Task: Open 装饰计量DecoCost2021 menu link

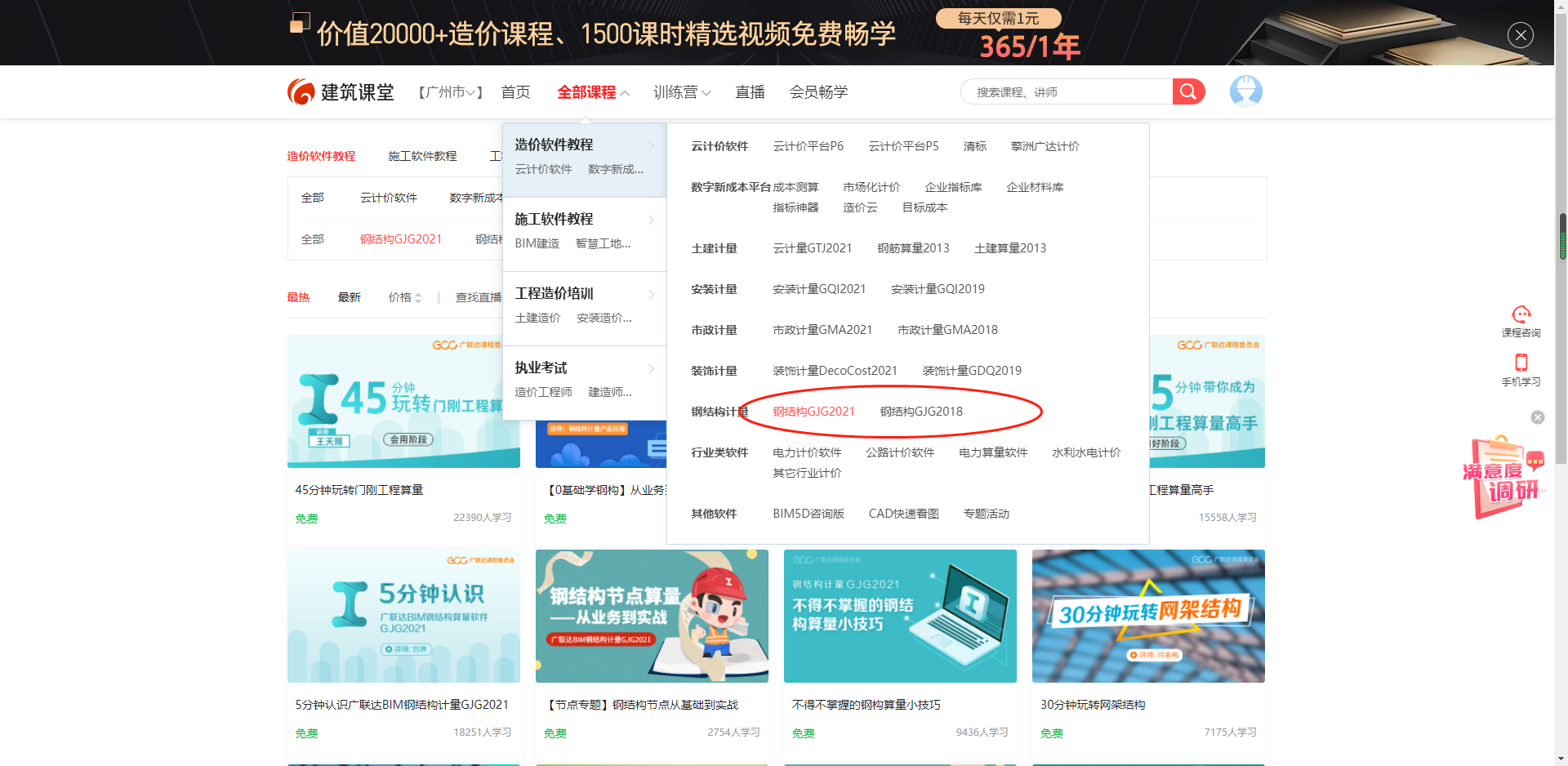Action: [835, 371]
